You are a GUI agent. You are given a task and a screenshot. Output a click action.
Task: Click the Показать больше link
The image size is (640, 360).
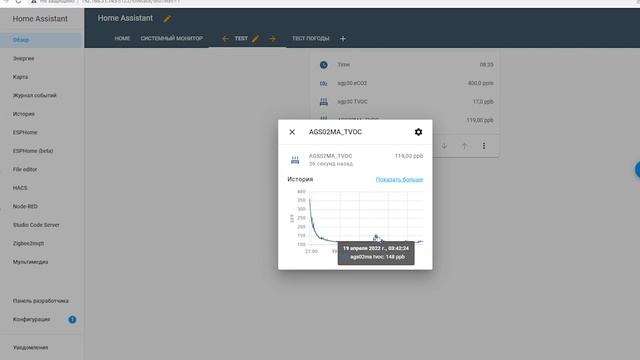tap(399, 179)
